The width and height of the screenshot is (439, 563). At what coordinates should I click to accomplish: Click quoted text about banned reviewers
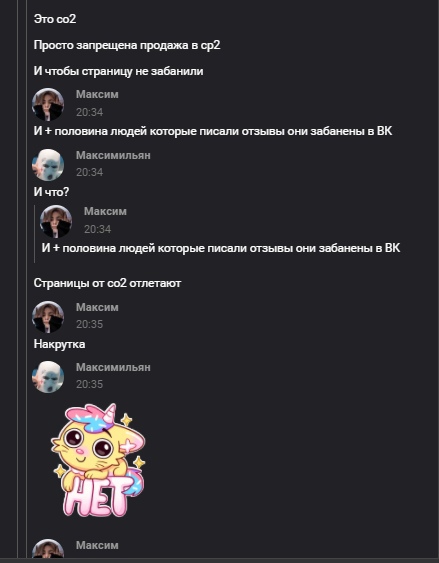[221, 248]
